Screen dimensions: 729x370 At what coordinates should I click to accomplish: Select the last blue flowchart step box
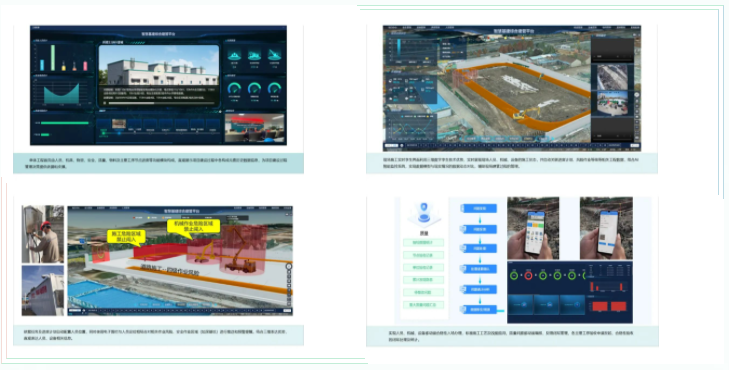point(478,309)
